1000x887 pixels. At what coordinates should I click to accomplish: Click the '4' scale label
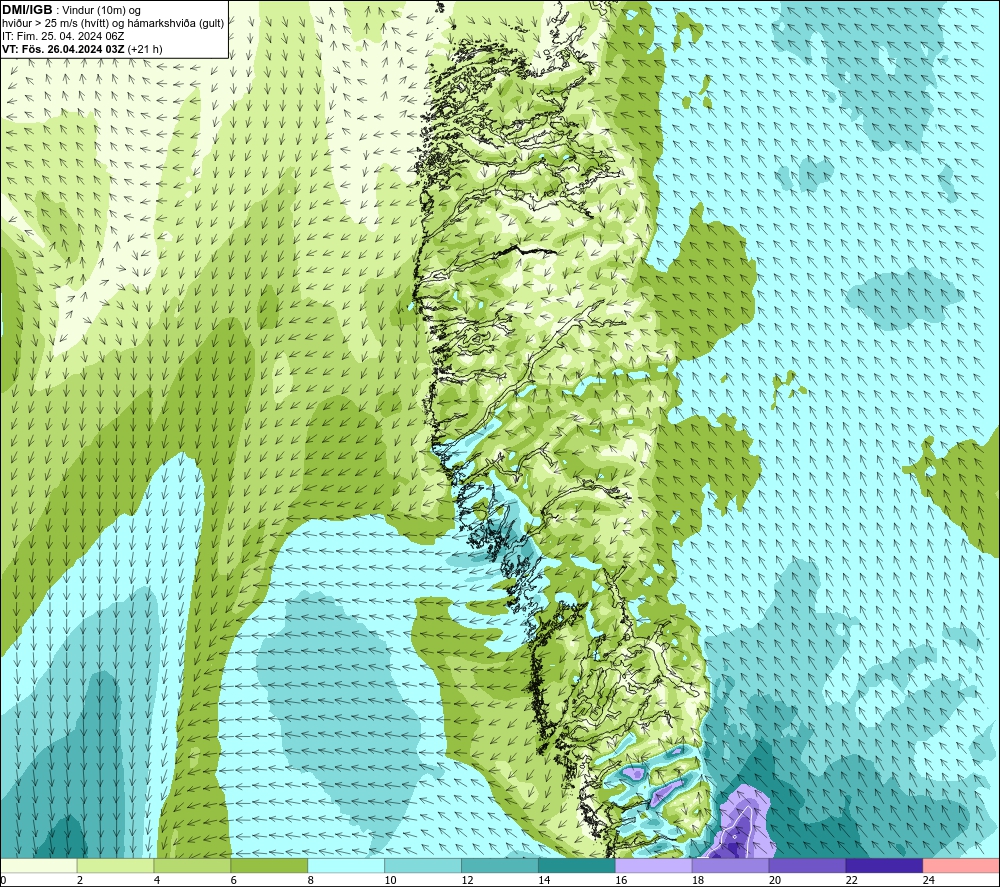tap(157, 880)
